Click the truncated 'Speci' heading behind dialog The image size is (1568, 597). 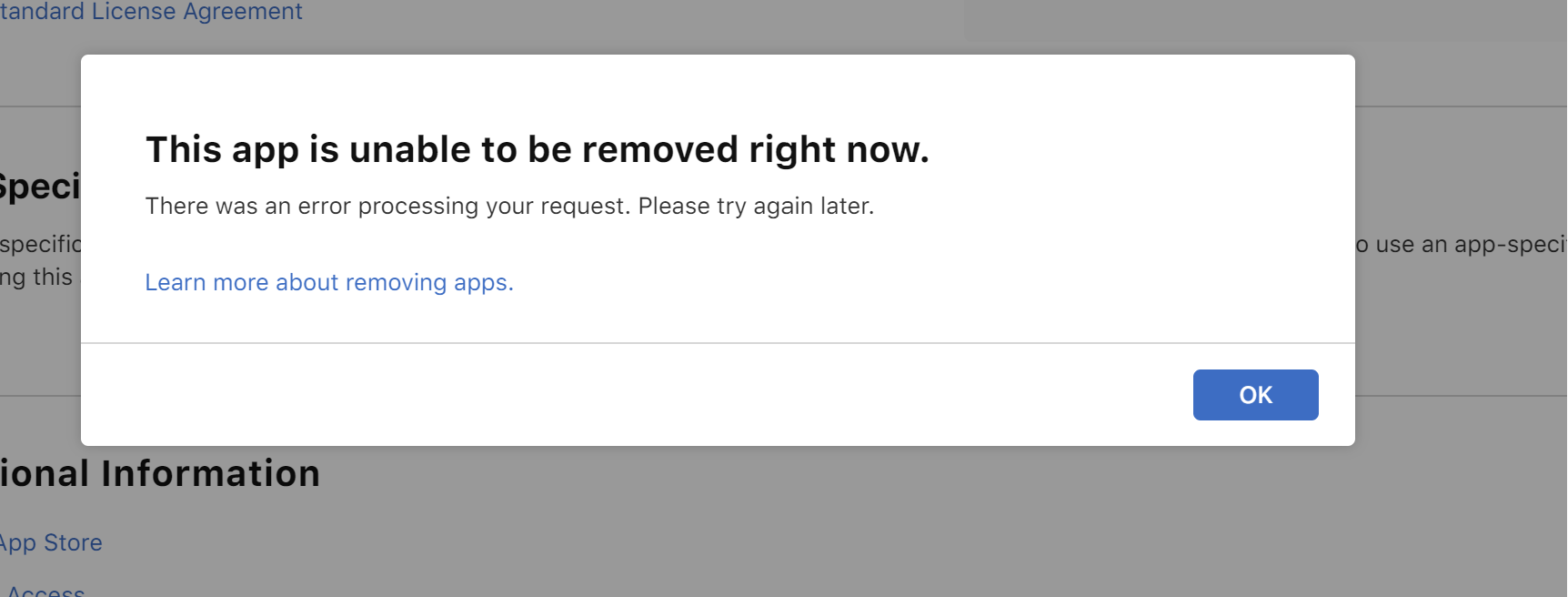click(x=40, y=187)
